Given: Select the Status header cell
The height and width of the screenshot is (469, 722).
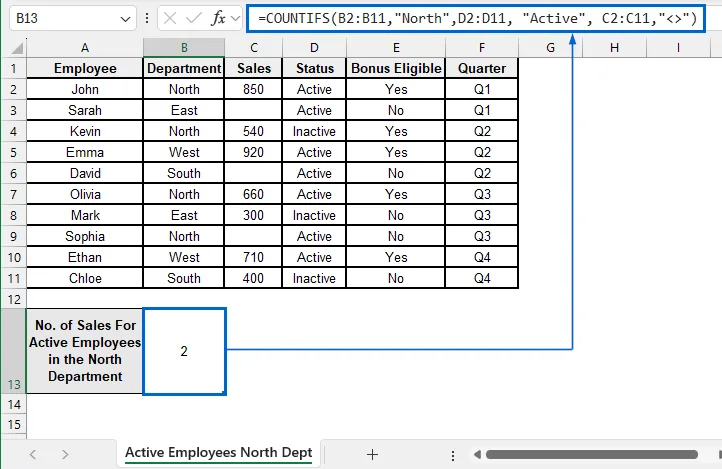Looking at the screenshot, I should [x=314, y=68].
